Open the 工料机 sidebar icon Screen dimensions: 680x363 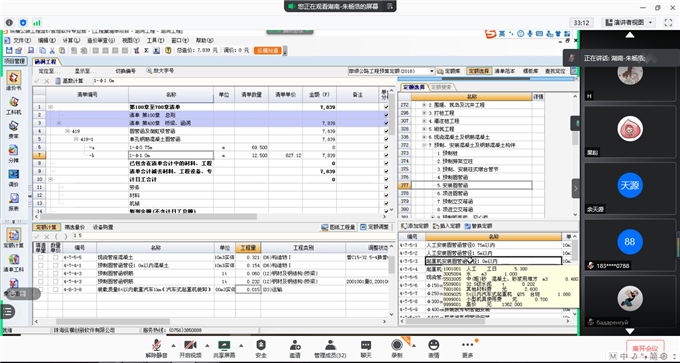click(x=14, y=102)
